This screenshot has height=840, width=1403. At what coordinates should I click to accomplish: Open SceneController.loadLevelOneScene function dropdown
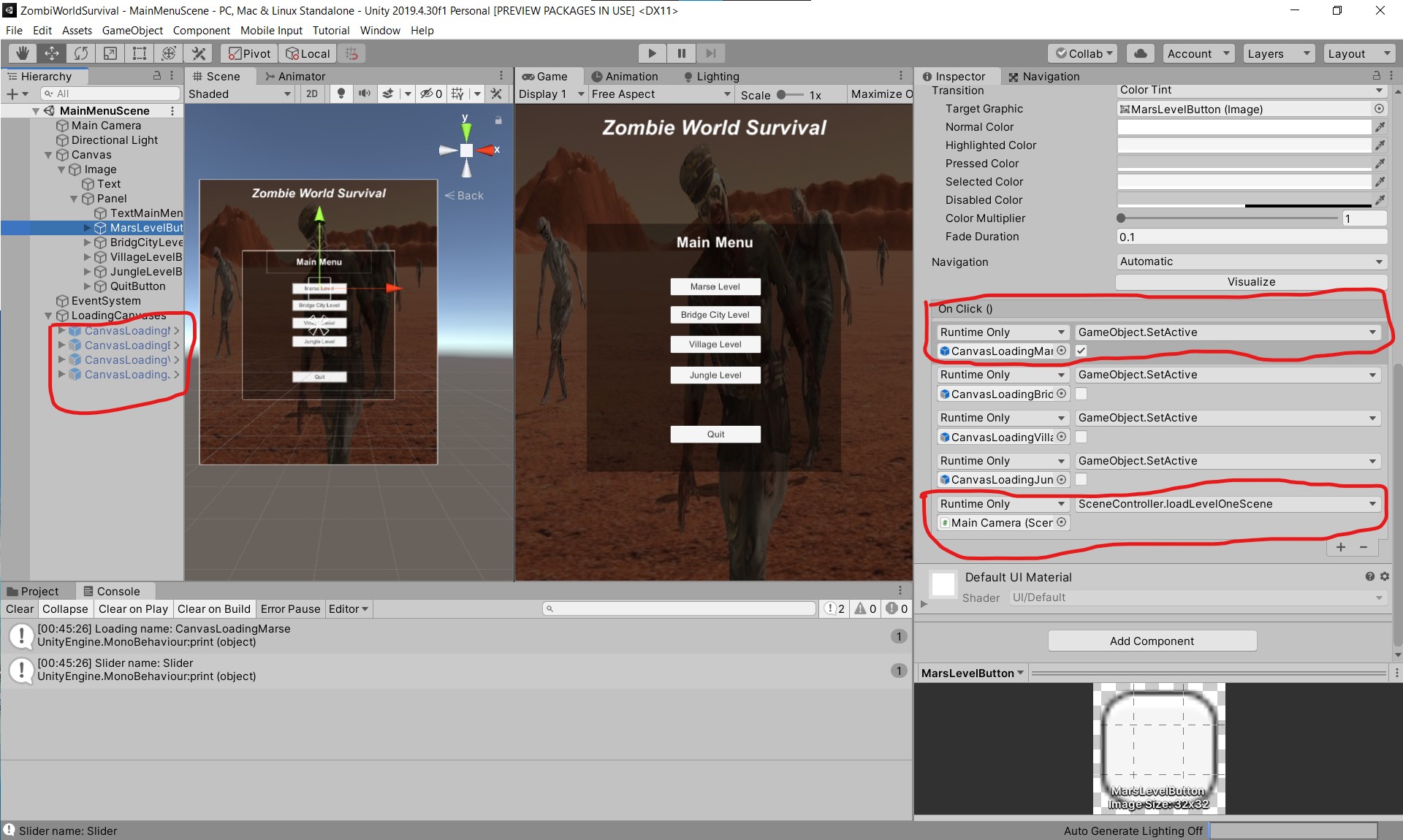pos(1227,504)
